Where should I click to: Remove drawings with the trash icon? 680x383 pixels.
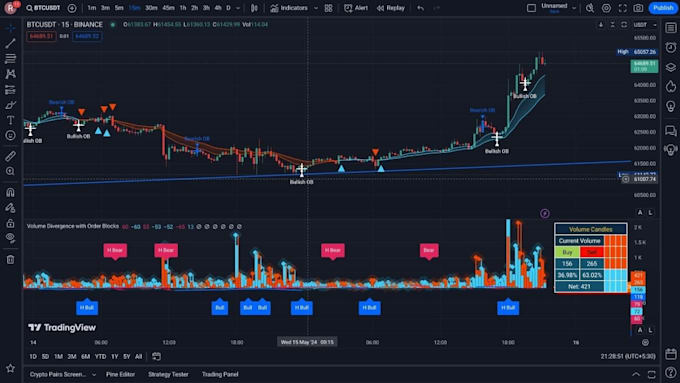pyautogui.click(x=10, y=259)
